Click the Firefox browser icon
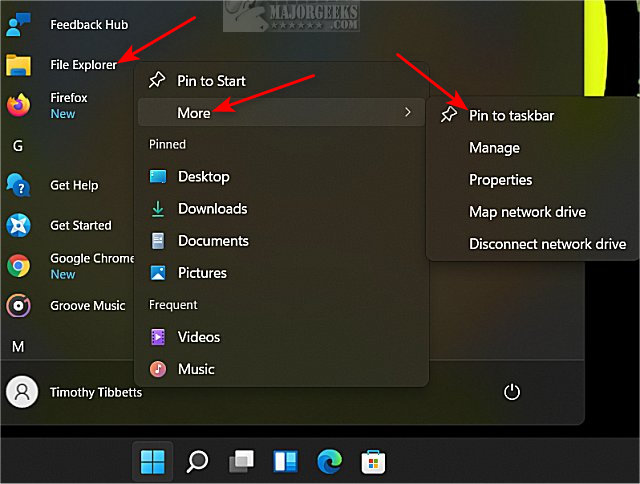The height and width of the screenshot is (484, 640). pos(18,105)
